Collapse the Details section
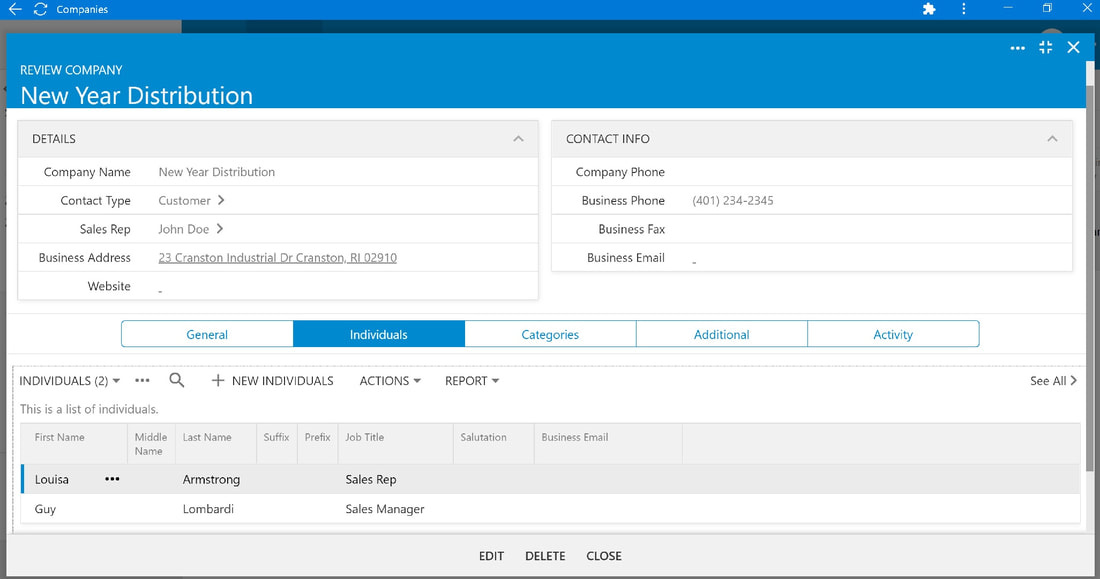Screen dimensions: 1100x579 (518, 139)
